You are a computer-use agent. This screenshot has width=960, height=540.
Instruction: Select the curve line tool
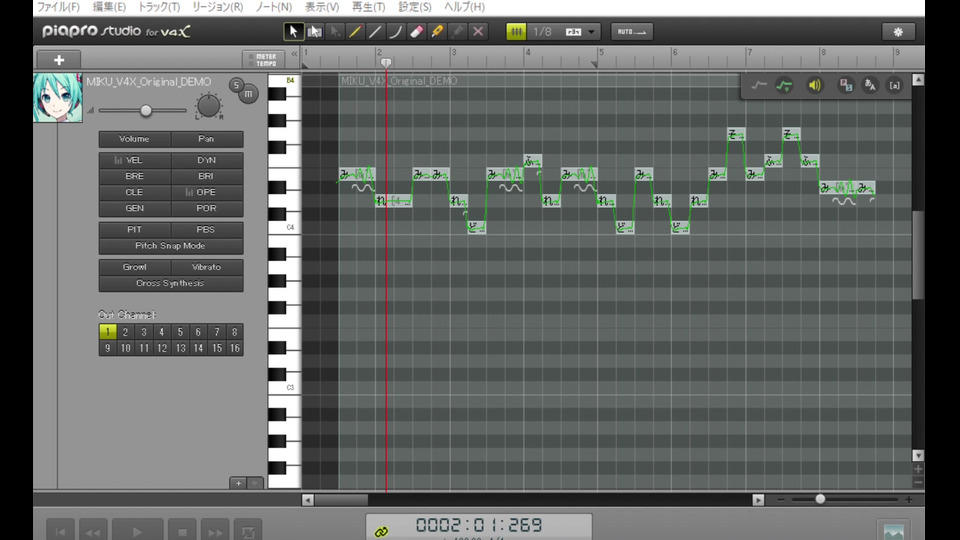click(x=396, y=31)
